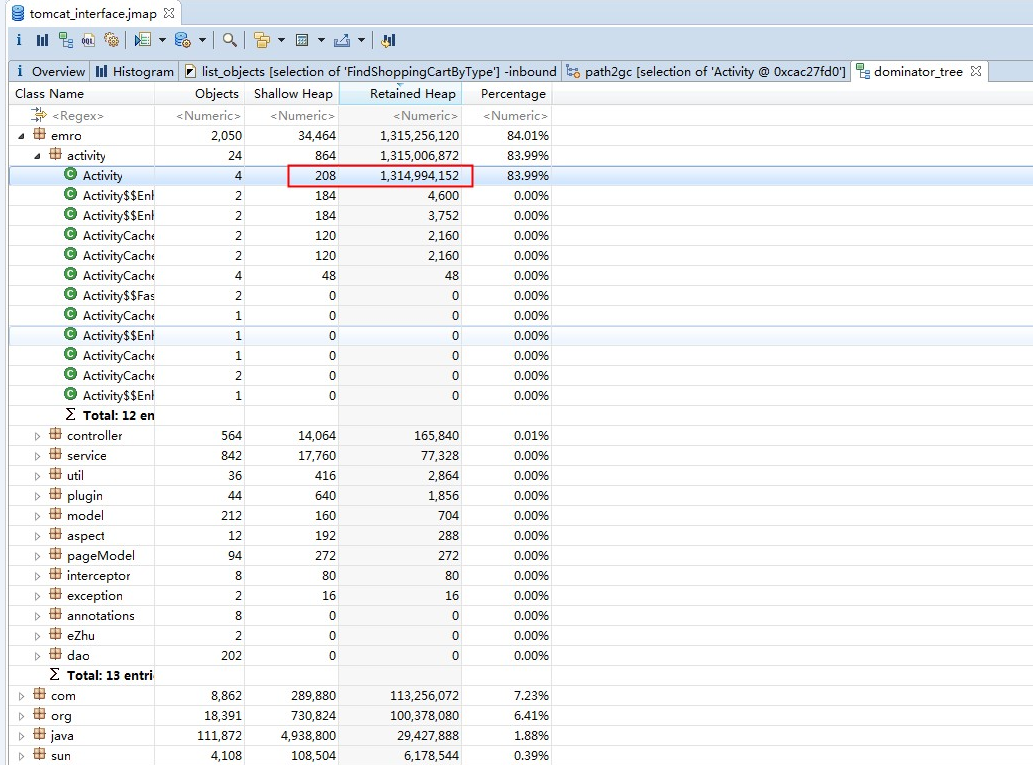Expand the controller package node
Screen dimensions: 1033x765
[38, 436]
